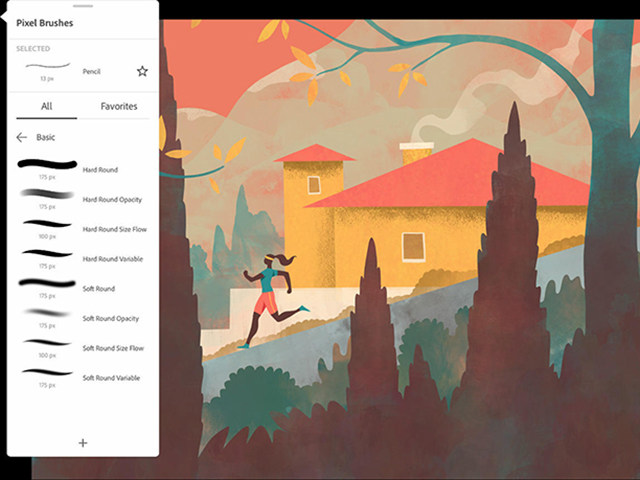Select the Soft Round Opacity stroke preview
The image size is (640, 480).
[x=46, y=313]
